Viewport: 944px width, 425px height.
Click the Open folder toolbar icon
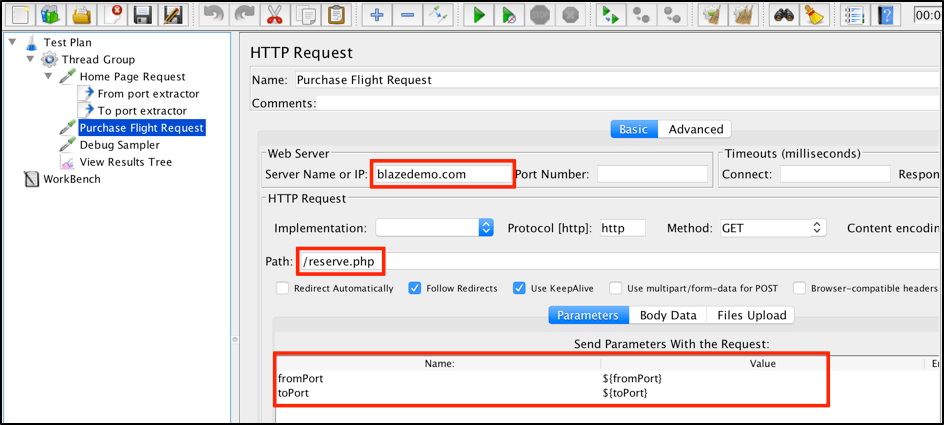tap(82, 15)
